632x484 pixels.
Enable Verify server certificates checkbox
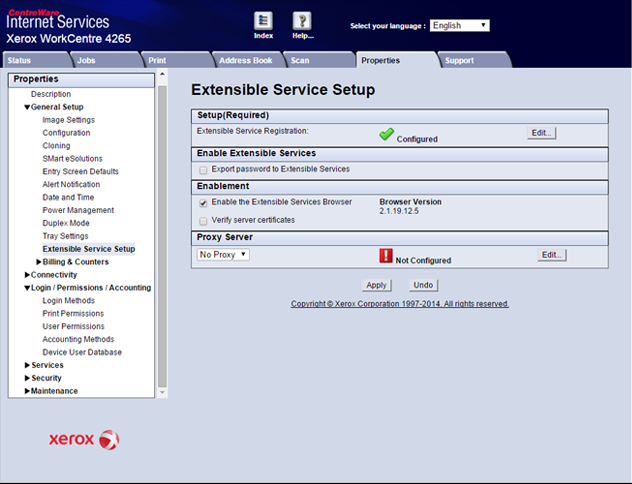pyautogui.click(x=204, y=220)
